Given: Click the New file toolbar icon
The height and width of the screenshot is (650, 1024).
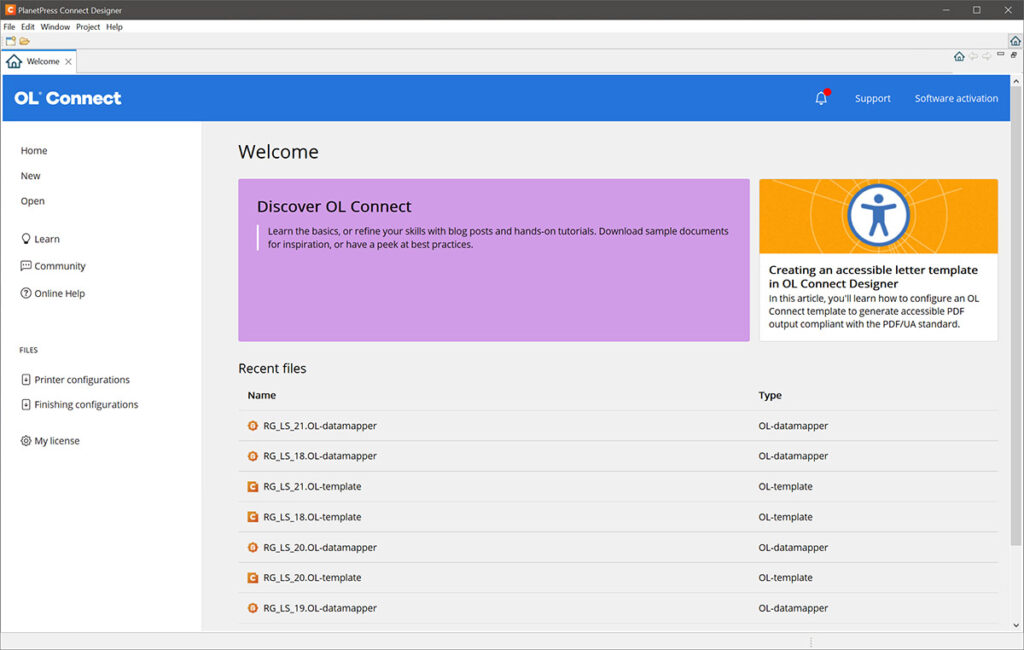Looking at the screenshot, I should (11, 41).
